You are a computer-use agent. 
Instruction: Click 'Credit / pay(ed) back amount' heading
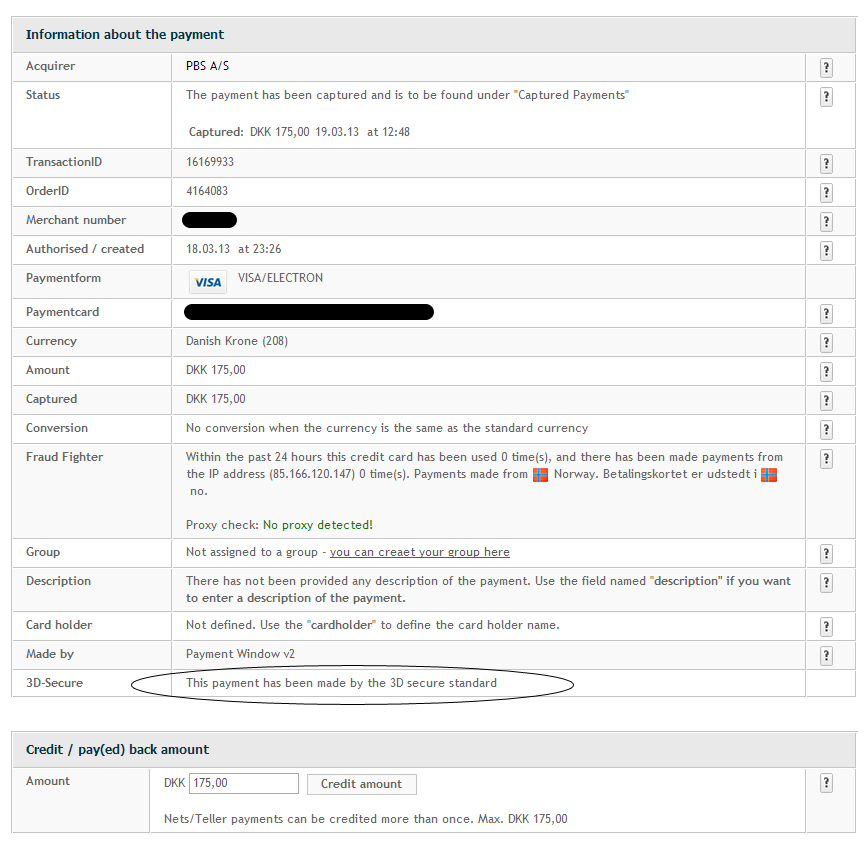pyautogui.click(x=117, y=750)
